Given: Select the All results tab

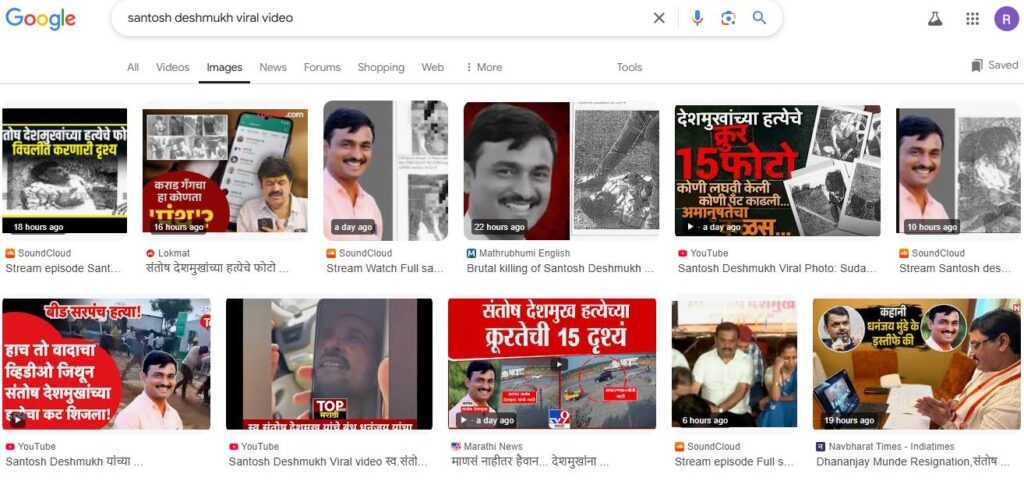Looking at the screenshot, I should click(133, 67).
